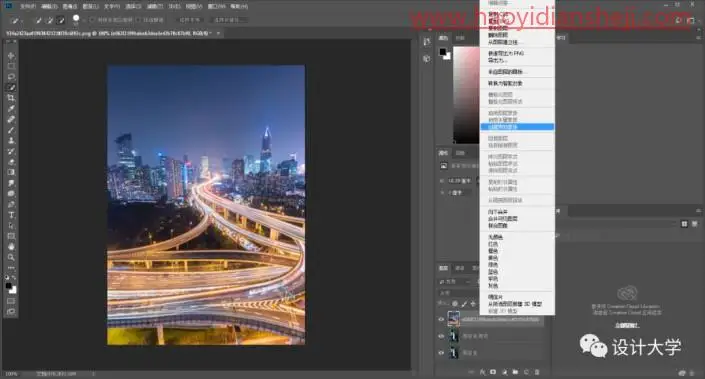Viewport: 705px width, 379px height.
Task: Select the Rectangular Marquee tool
Action: pos(11,66)
